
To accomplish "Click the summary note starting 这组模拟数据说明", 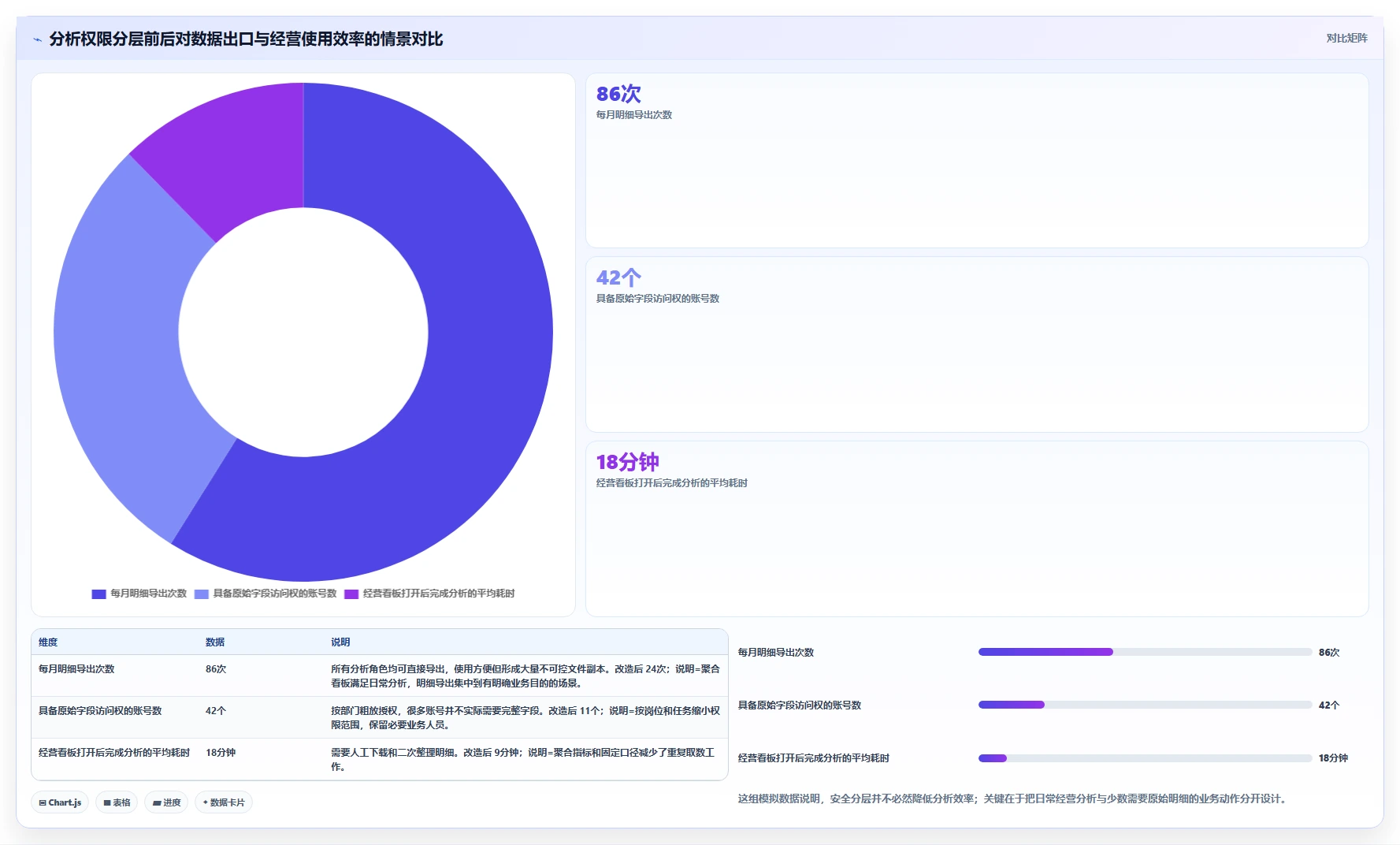I will tap(1014, 798).
